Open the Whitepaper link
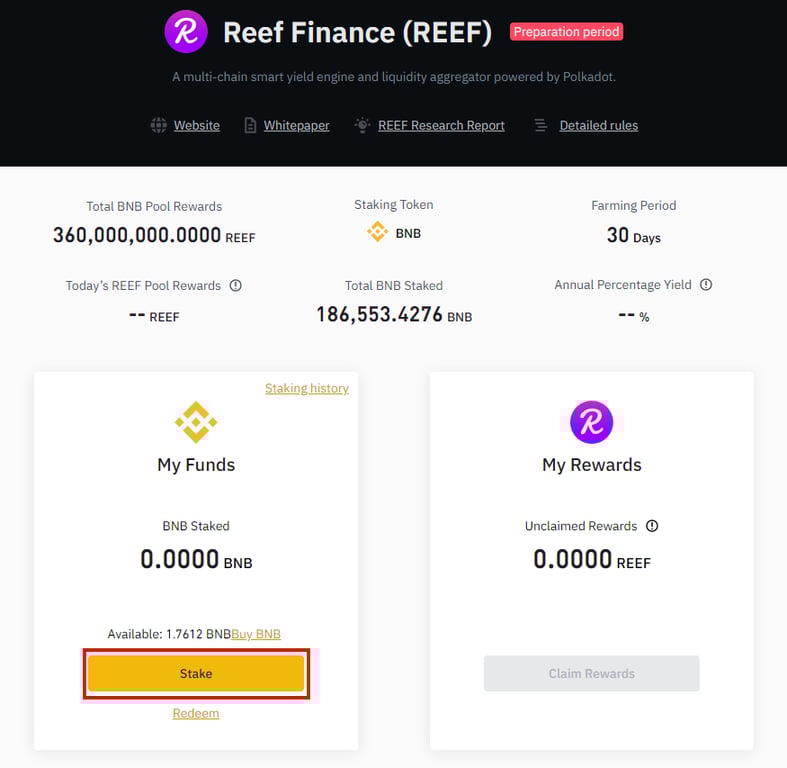This screenshot has height=768, width=787. coord(297,125)
